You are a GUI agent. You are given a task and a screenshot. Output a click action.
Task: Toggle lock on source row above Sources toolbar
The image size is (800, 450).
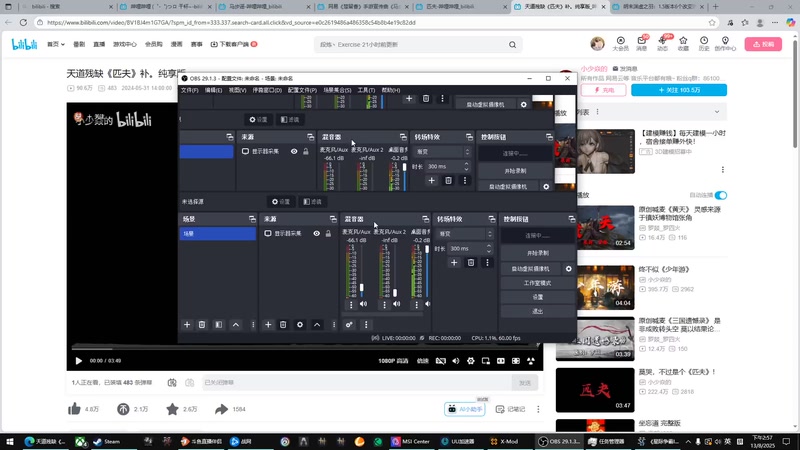pos(328,233)
